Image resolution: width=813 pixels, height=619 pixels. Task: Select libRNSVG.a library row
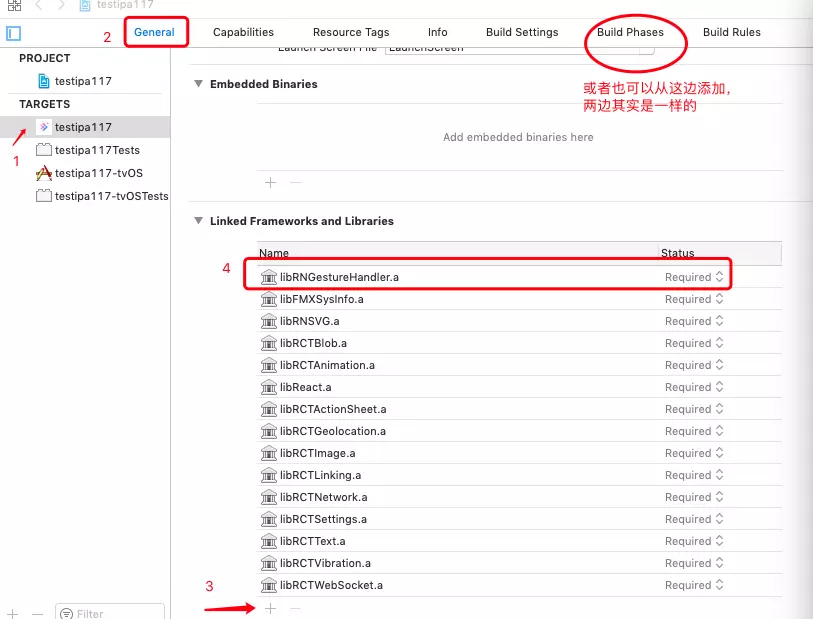click(519, 321)
